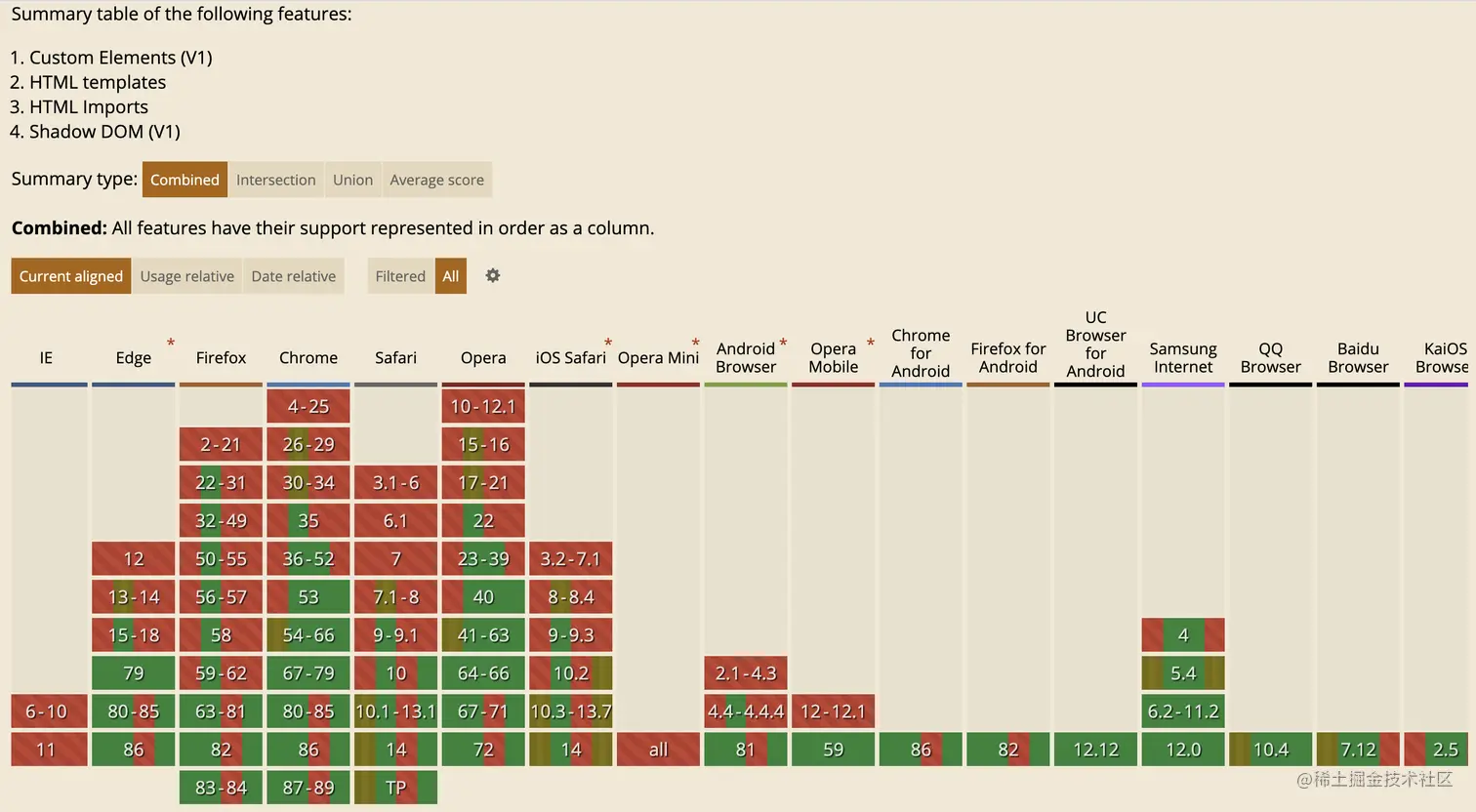This screenshot has height=812, width=1476.
Task: Click the Opera Mobile 59 cell
Action: click(834, 750)
